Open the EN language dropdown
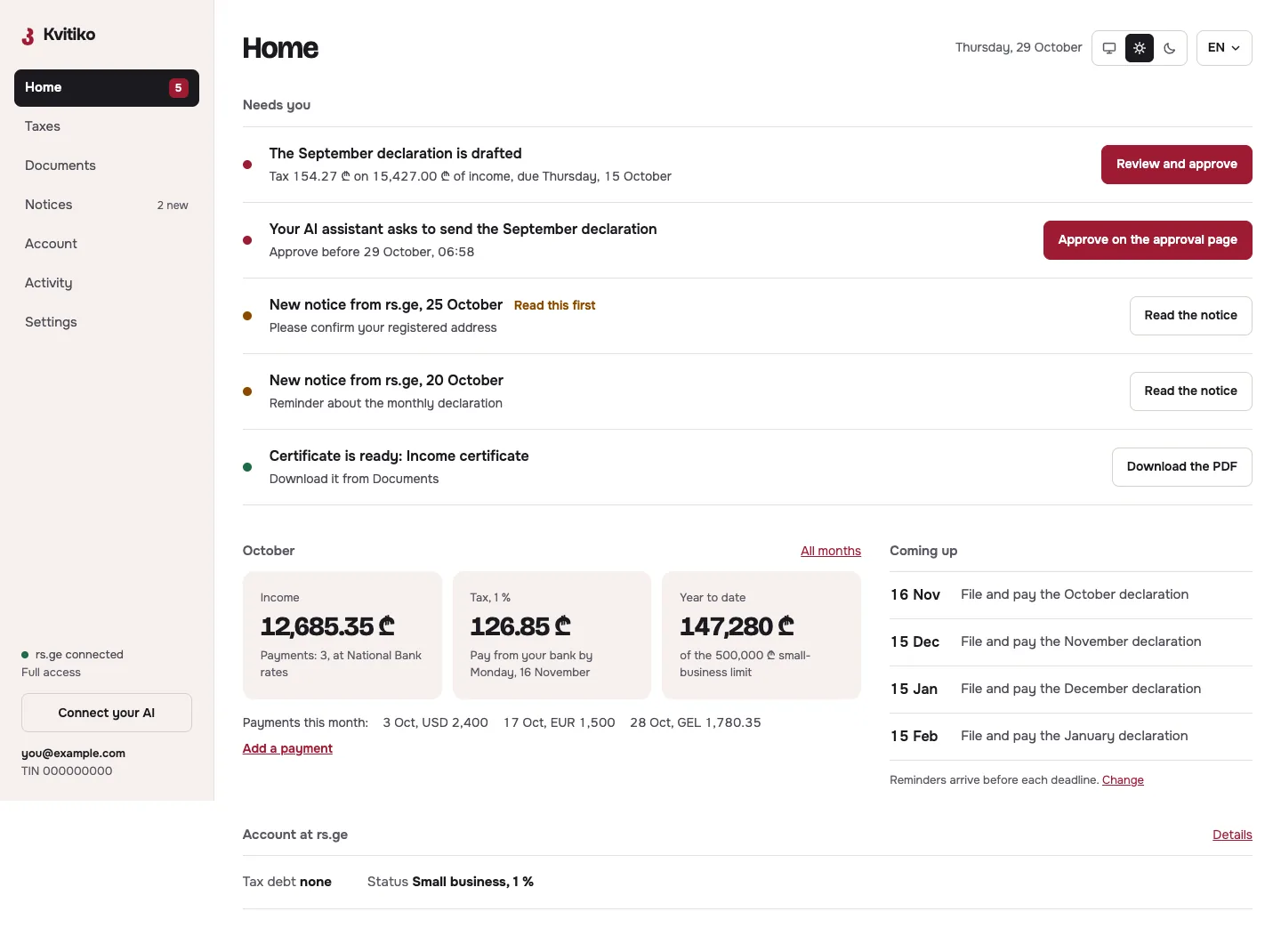The width and height of the screenshot is (1281, 952). pyautogui.click(x=1224, y=48)
